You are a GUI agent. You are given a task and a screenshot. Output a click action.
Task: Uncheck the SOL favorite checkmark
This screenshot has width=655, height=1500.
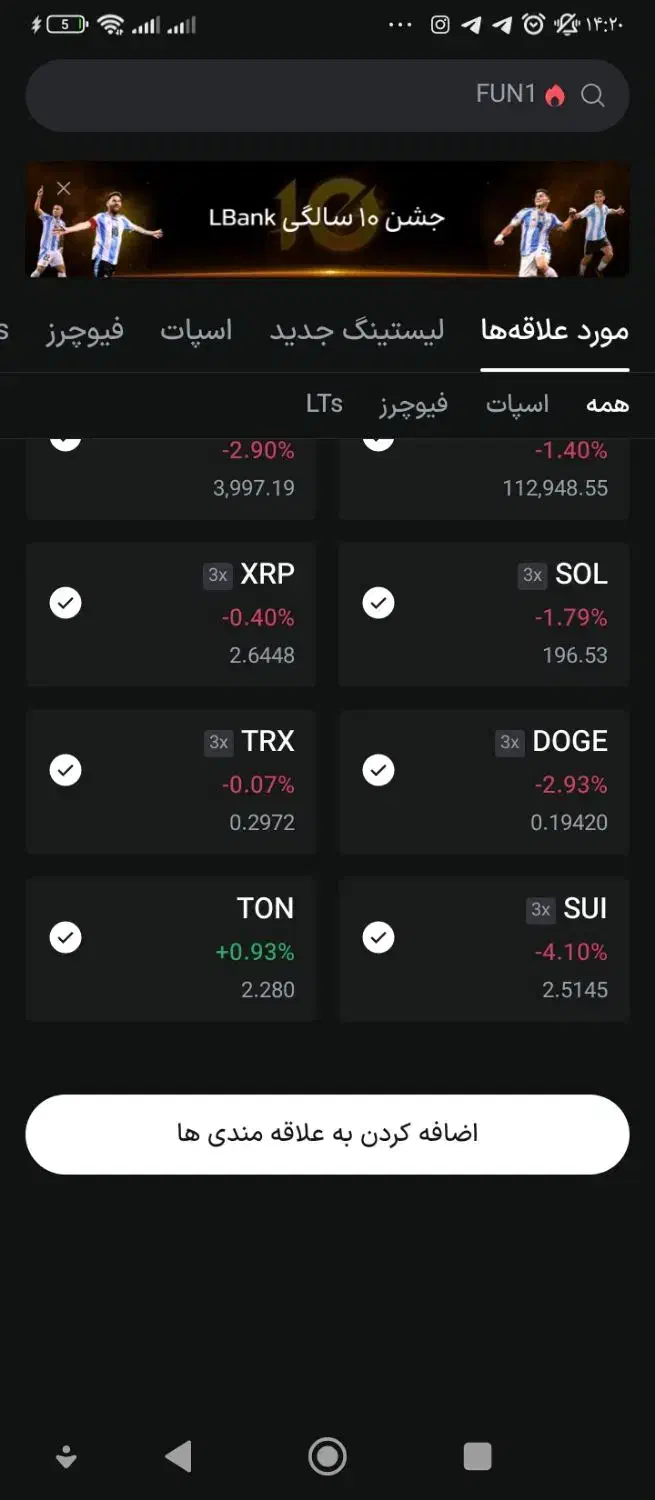378,603
